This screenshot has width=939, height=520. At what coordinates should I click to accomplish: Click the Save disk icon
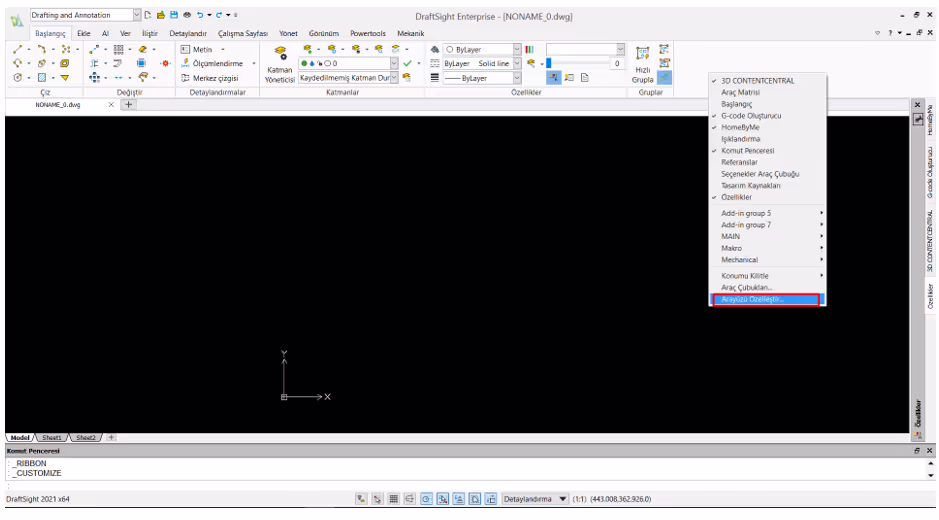[x=174, y=15]
